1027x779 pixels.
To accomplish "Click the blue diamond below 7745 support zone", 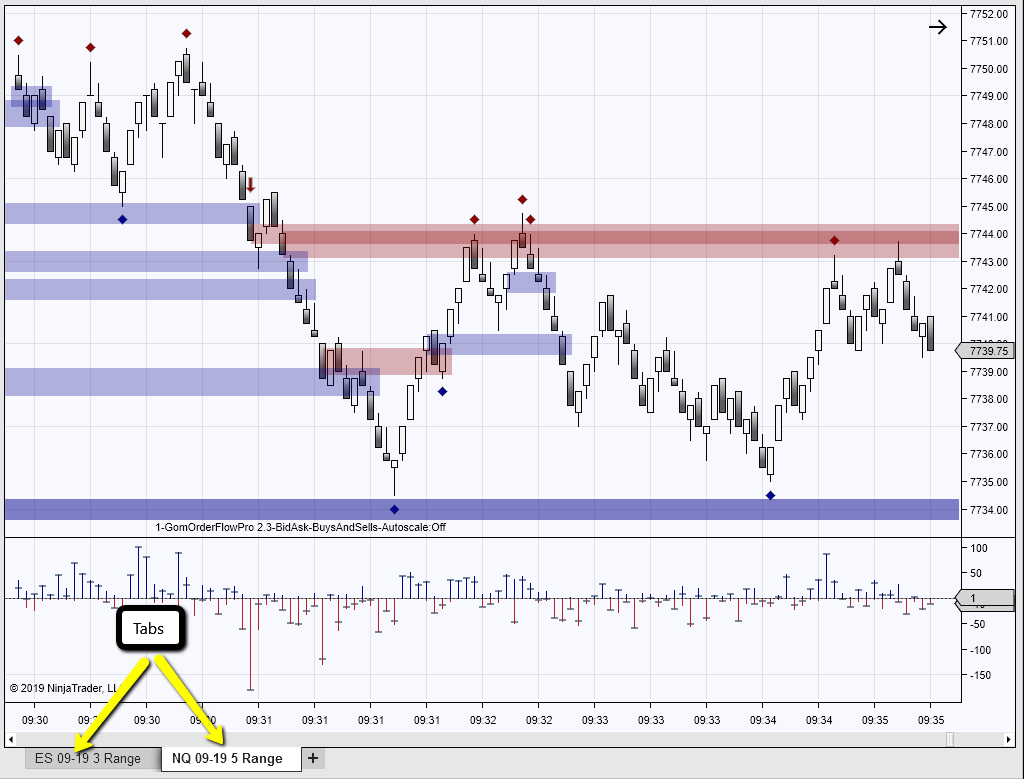I will pos(122,219).
